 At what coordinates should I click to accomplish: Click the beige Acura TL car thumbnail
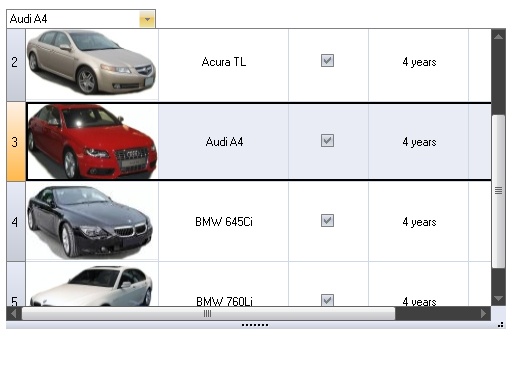point(92,63)
